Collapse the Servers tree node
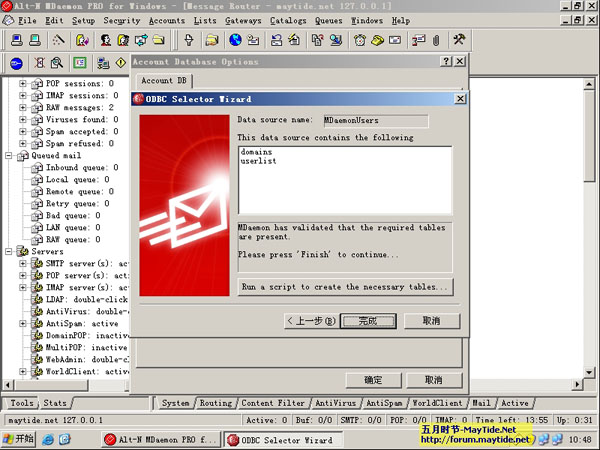 [8, 251]
